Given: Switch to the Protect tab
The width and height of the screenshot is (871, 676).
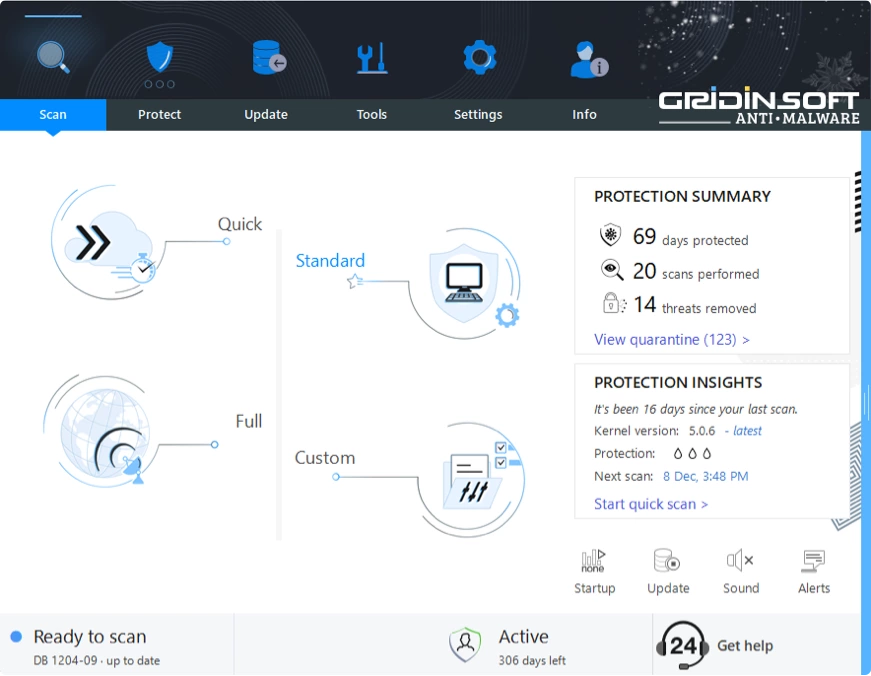Looking at the screenshot, I should coord(159,114).
